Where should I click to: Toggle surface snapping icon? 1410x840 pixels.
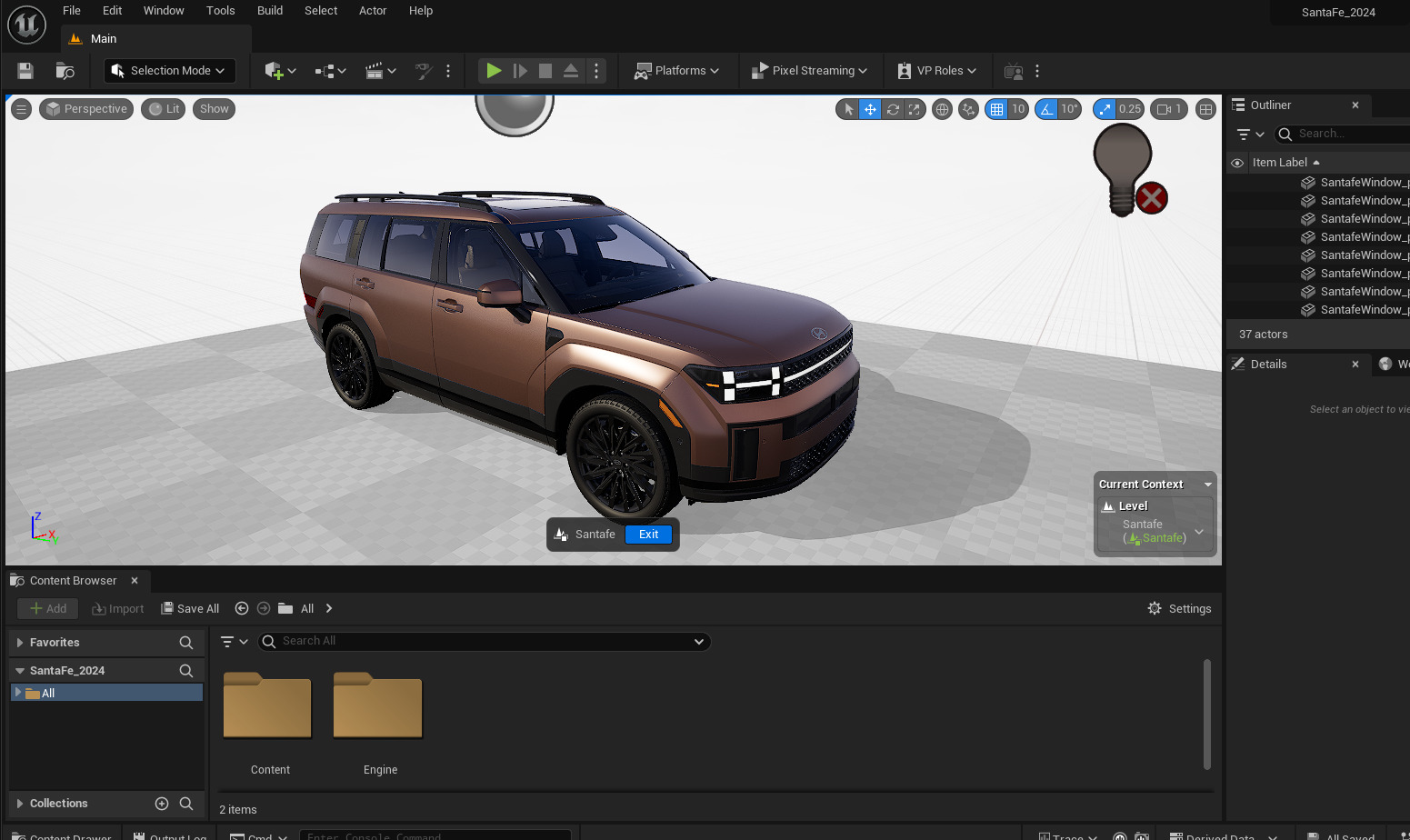point(969,109)
